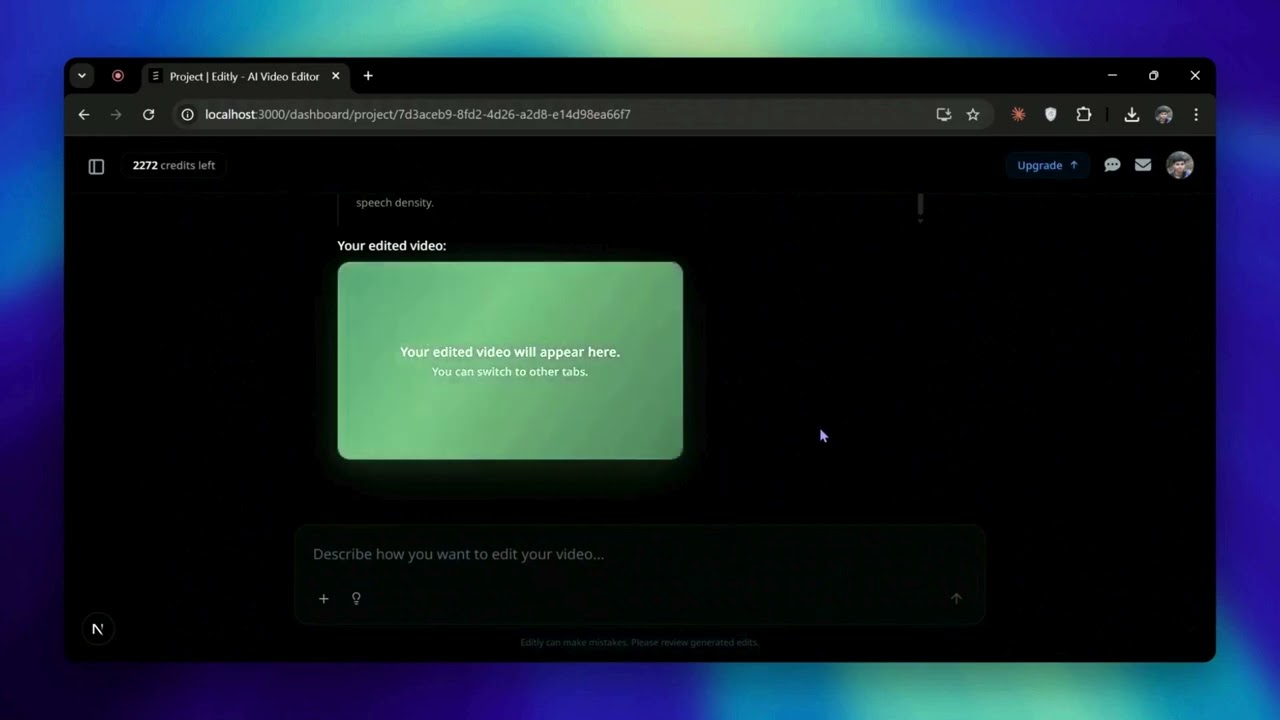
Task: Restore down the browser window
Action: click(x=1153, y=76)
